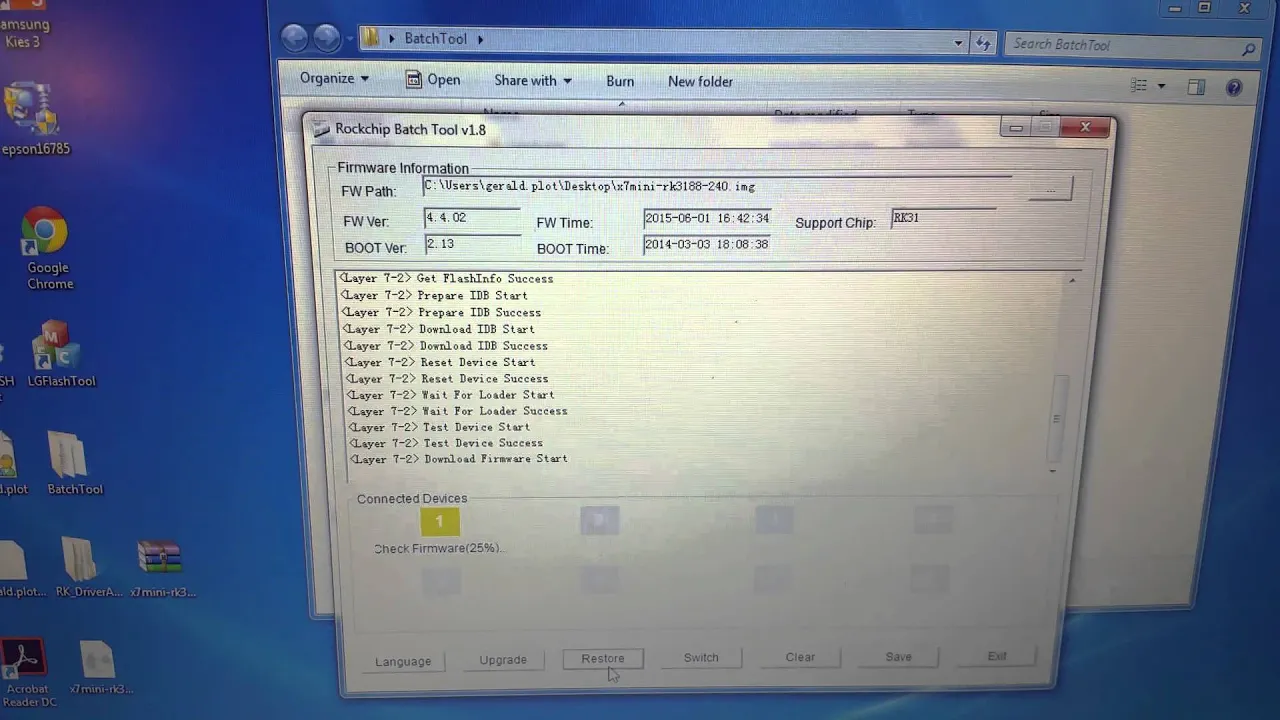The width and height of the screenshot is (1280, 720).
Task: Click log line 'Reset Device Start'
Action: pos(440,362)
